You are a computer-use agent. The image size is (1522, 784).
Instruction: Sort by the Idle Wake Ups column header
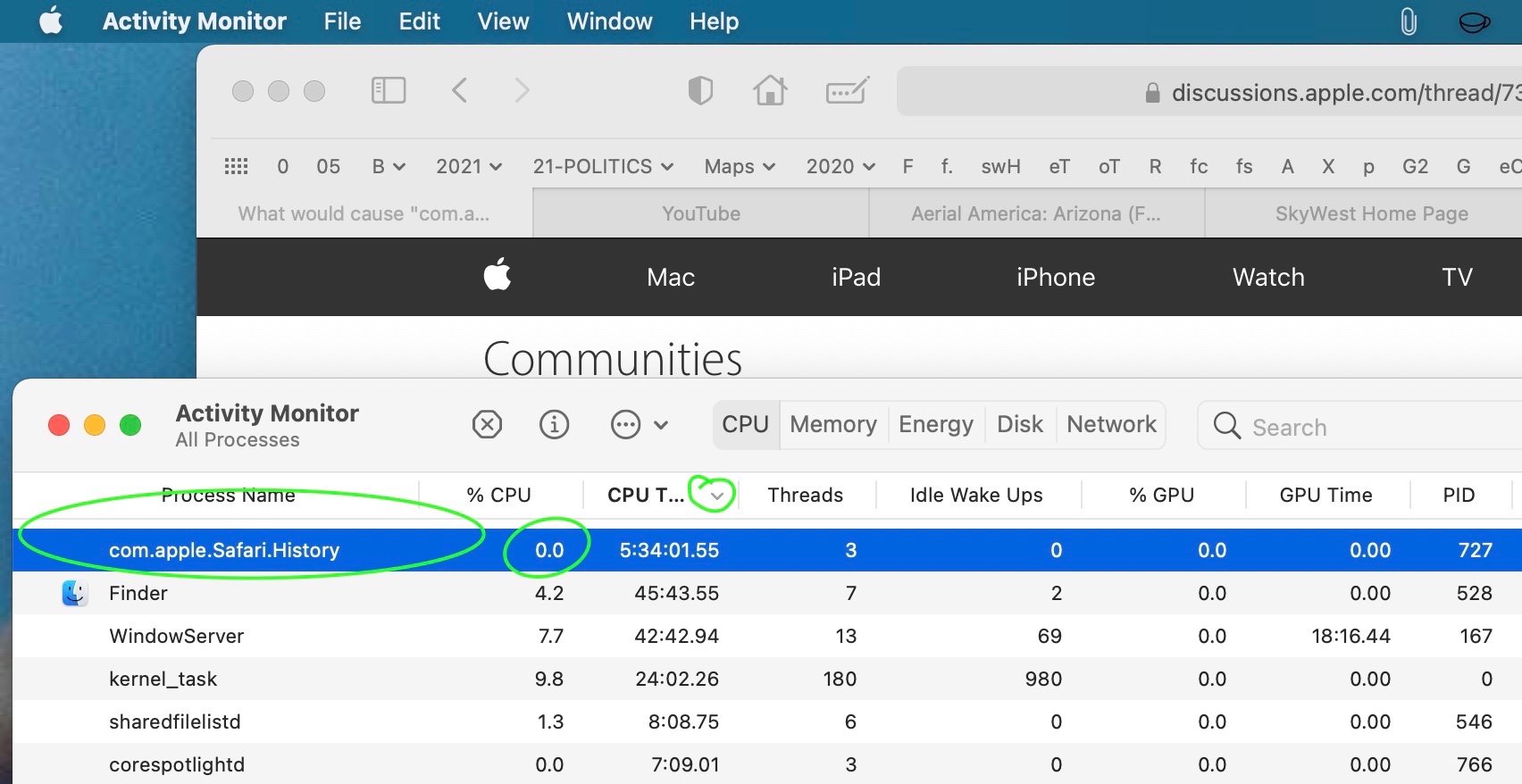[976, 495]
